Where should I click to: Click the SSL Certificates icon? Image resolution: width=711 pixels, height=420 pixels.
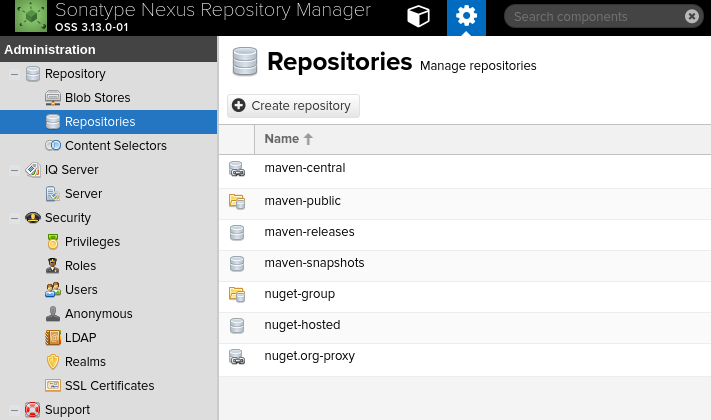(53, 386)
